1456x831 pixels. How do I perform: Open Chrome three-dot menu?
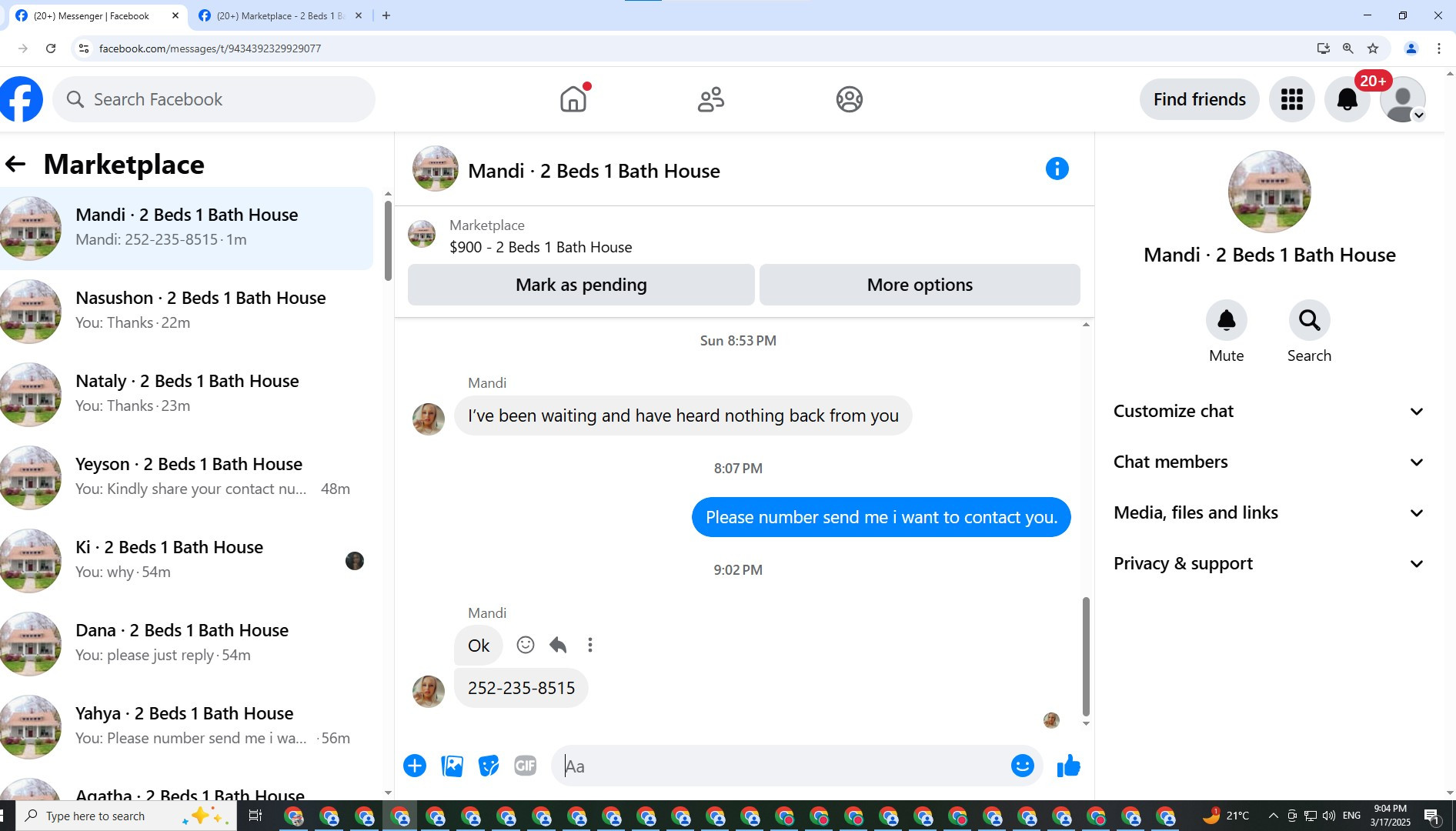click(x=1438, y=48)
